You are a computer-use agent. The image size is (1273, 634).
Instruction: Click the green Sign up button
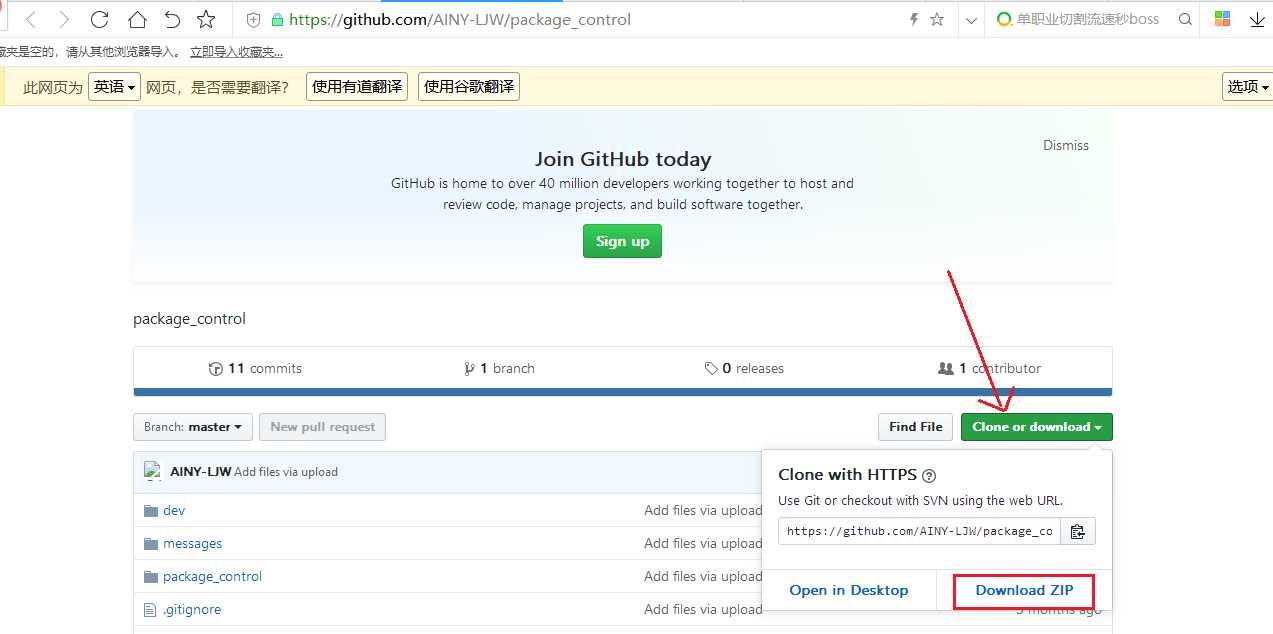coord(622,241)
